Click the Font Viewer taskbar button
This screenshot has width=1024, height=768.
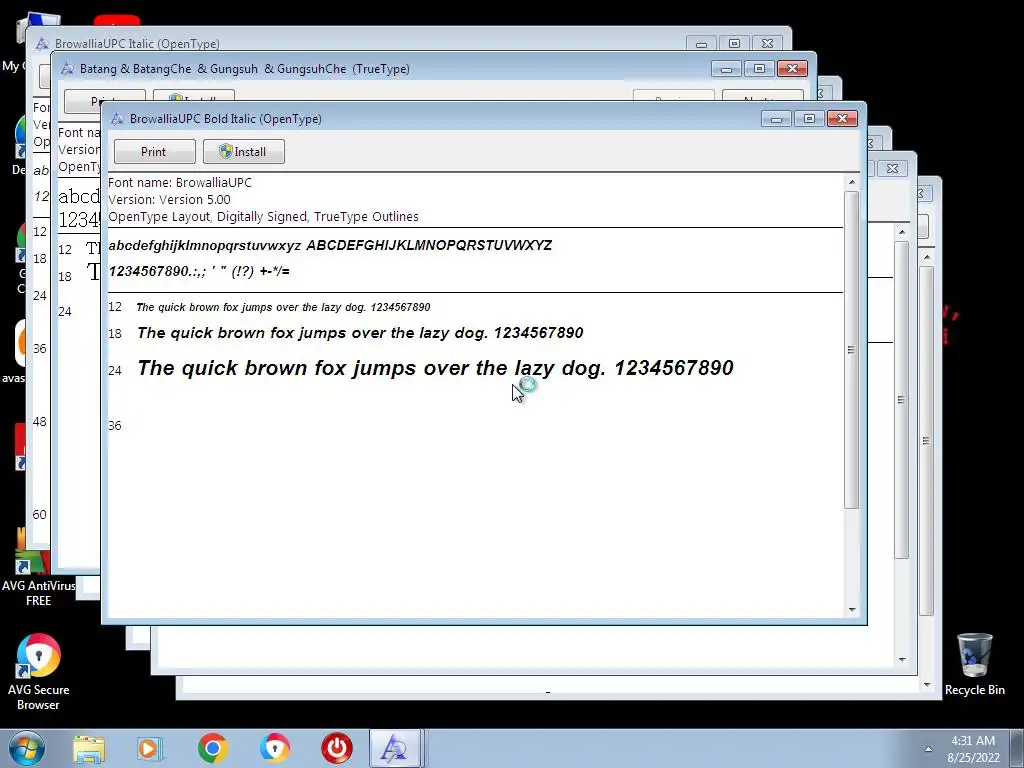tap(394, 748)
